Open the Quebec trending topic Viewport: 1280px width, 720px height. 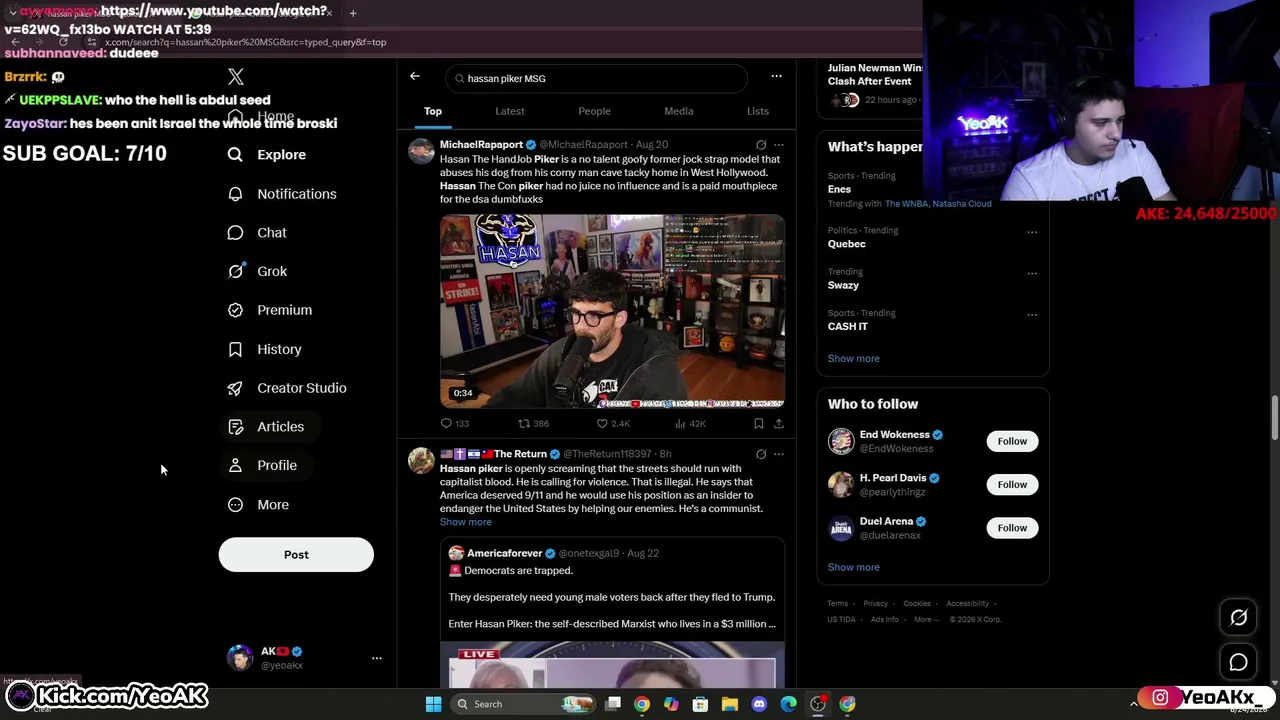pyautogui.click(x=847, y=244)
